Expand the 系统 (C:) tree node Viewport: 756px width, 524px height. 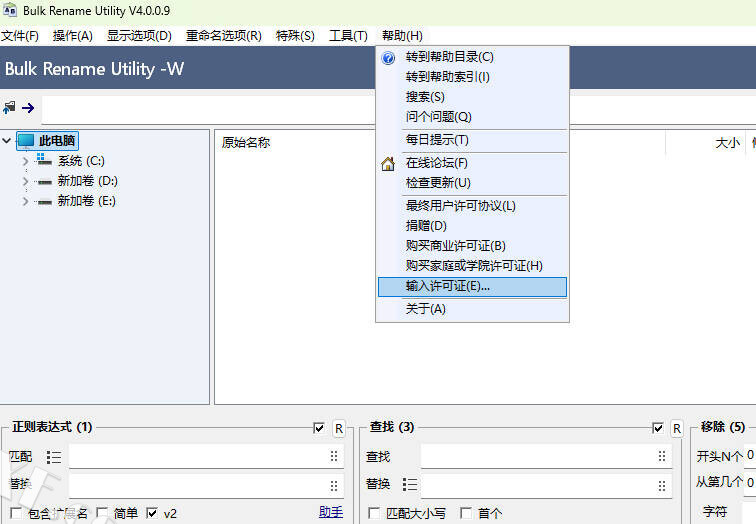click(25, 161)
